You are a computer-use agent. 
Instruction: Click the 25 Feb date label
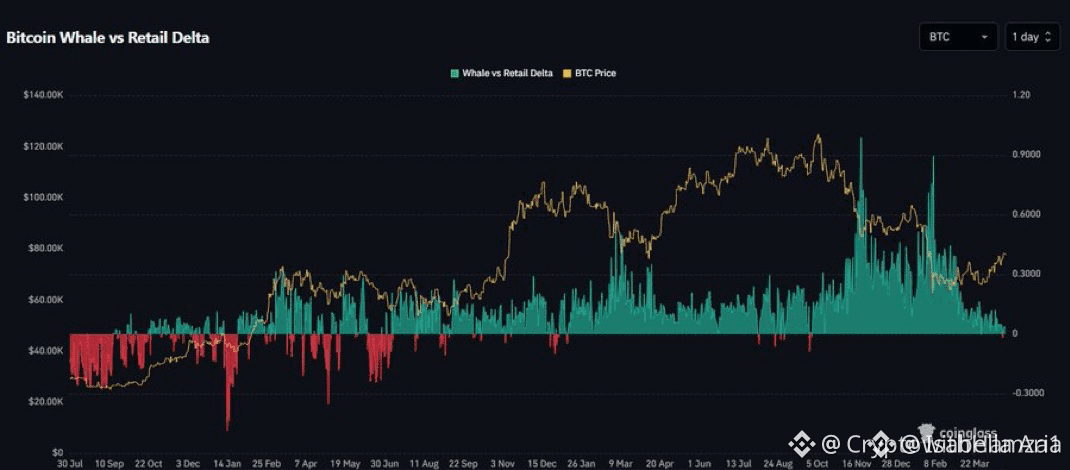(266, 463)
